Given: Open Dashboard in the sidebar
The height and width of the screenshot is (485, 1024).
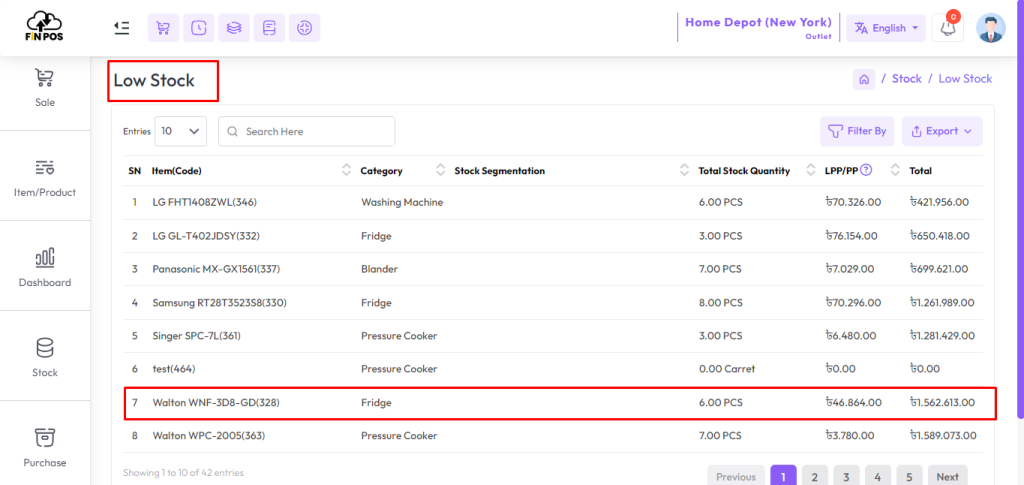Looking at the screenshot, I should coord(45,268).
